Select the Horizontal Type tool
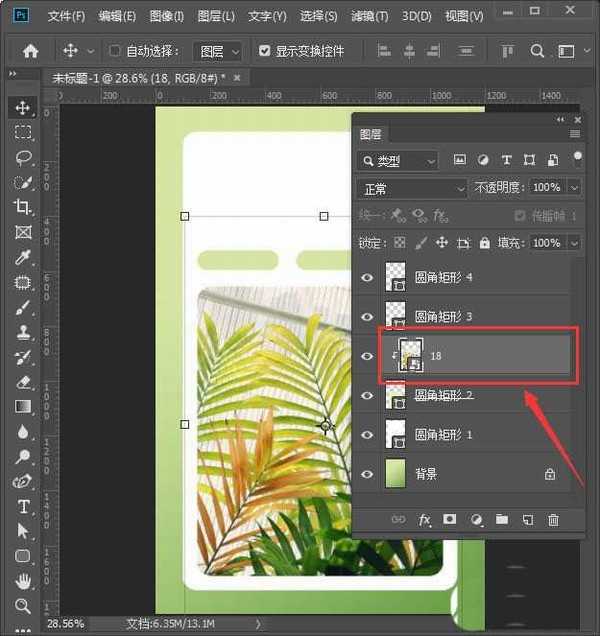This screenshot has height=636, width=600. pyautogui.click(x=22, y=507)
